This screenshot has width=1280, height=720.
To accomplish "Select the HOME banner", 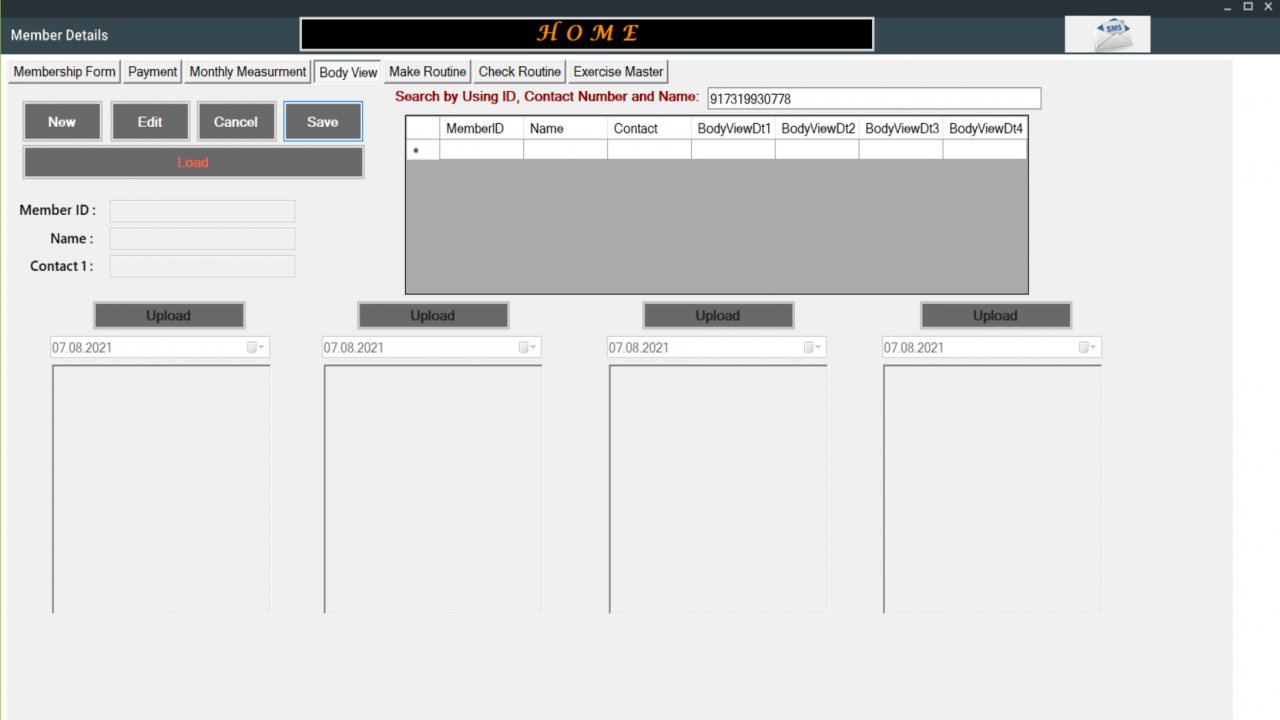I will 587,33.
